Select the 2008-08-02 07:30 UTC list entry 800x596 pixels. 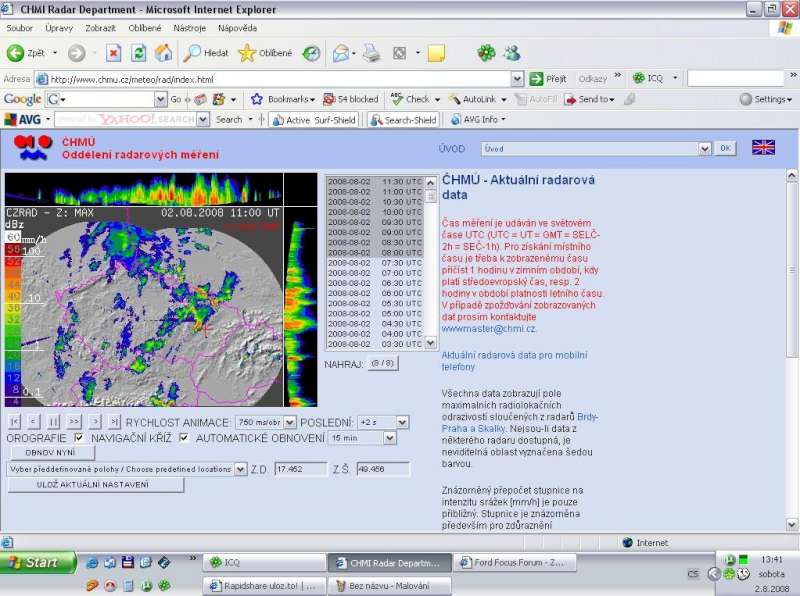tap(376, 262)
